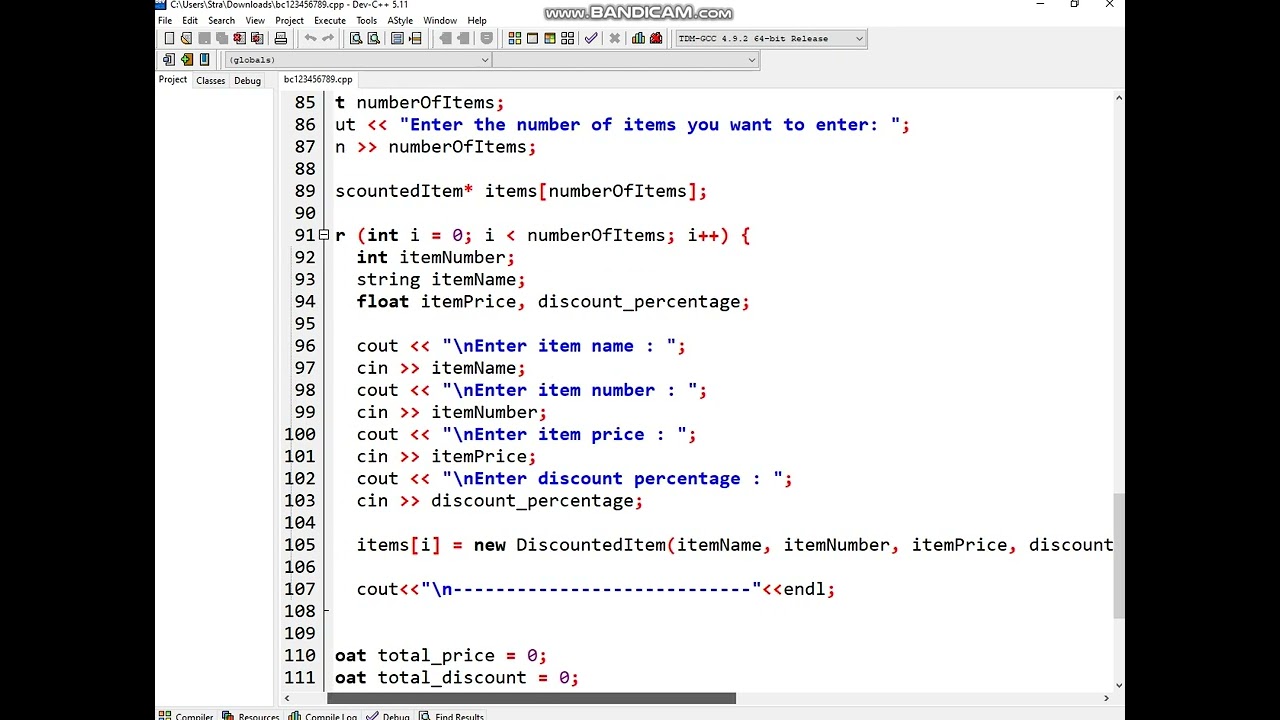Screen dimensions: 1280x720
Task: Switch to the Classes sidebar tab
Action: click(211, 81)
